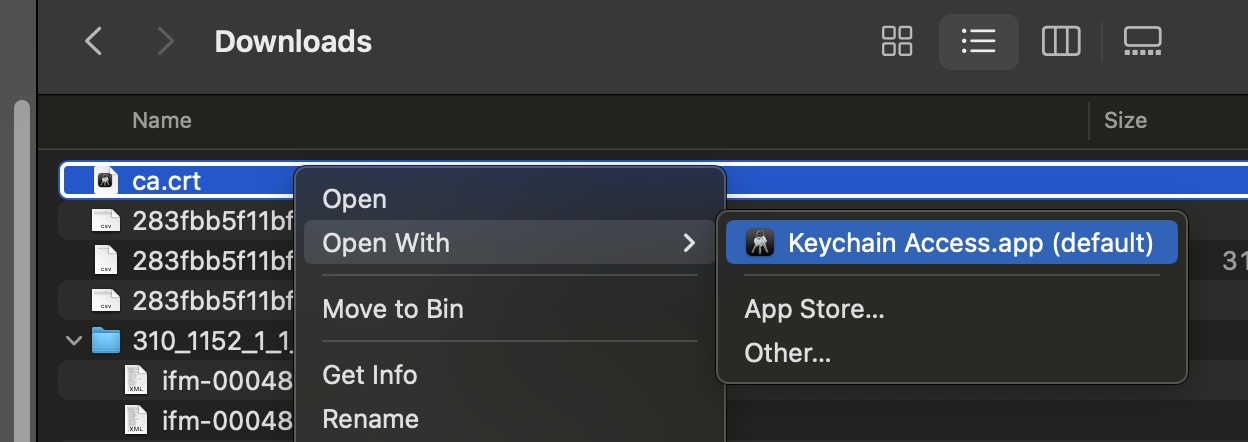This screenshot has width=1248, height=442.
Task: Expand the Open With submenu arrow
Action: 688,243
